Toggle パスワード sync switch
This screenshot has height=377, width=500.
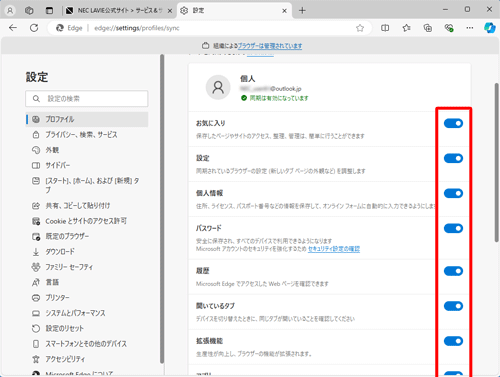[x=453, y=228]
